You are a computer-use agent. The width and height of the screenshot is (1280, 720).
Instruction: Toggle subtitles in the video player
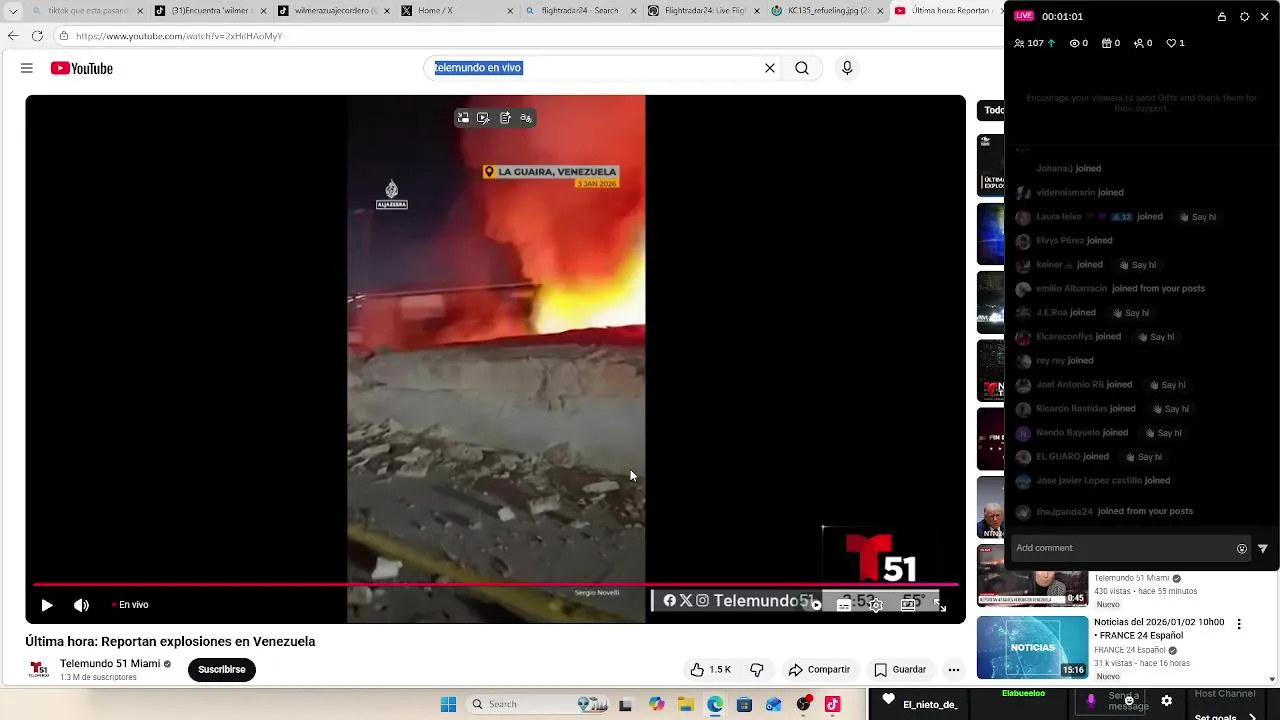(x=844, y=605)
